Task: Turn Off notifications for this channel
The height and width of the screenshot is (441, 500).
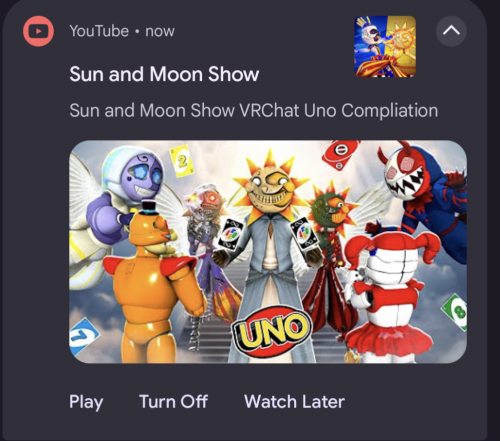Action: pos(173,401)
